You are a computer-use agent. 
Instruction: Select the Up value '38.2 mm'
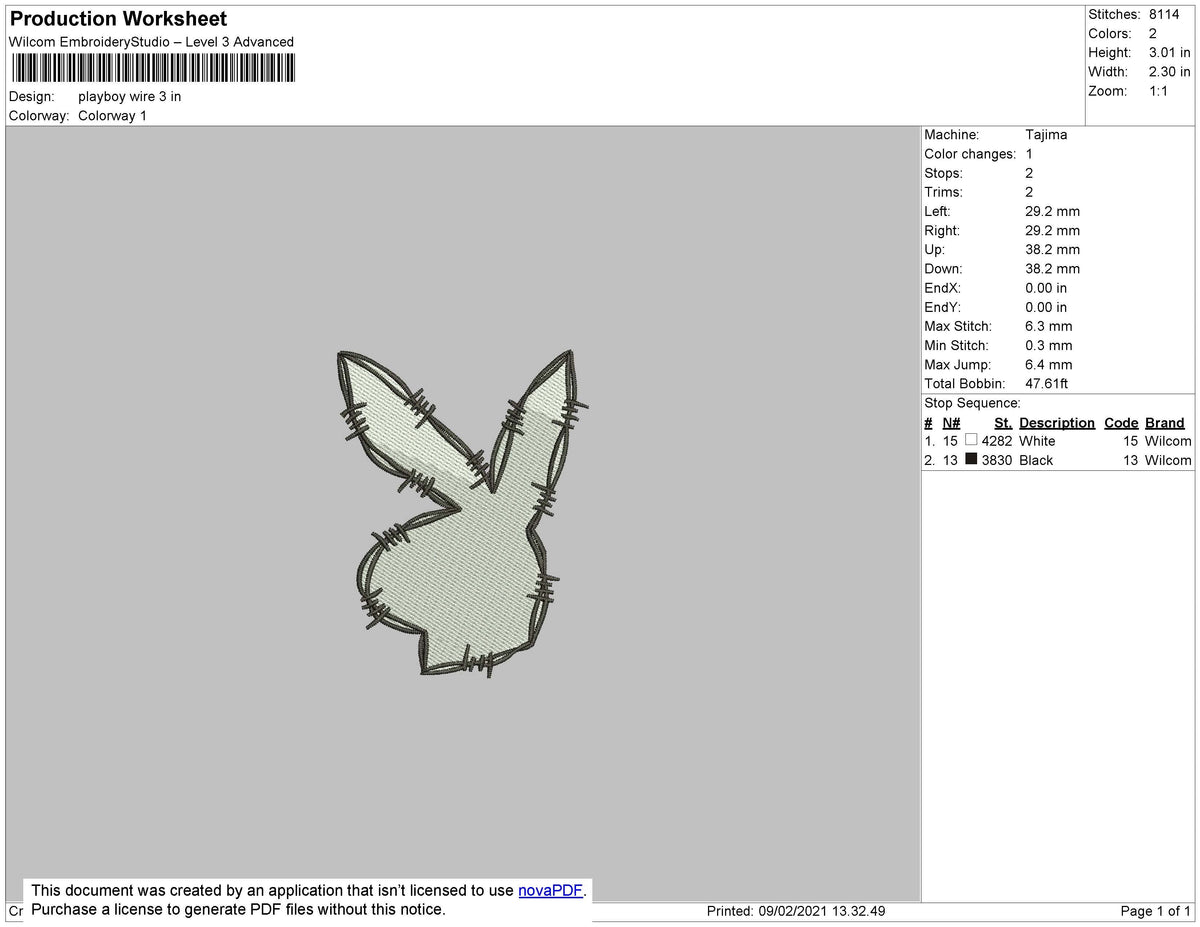point(1052,250)
